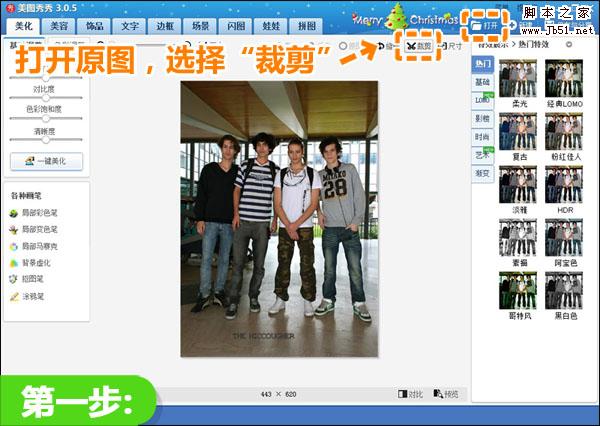Click the 443 × 620 image size text
Viewport: 600px width, 426px height.
pyautogui.click(x=279, y=394)
